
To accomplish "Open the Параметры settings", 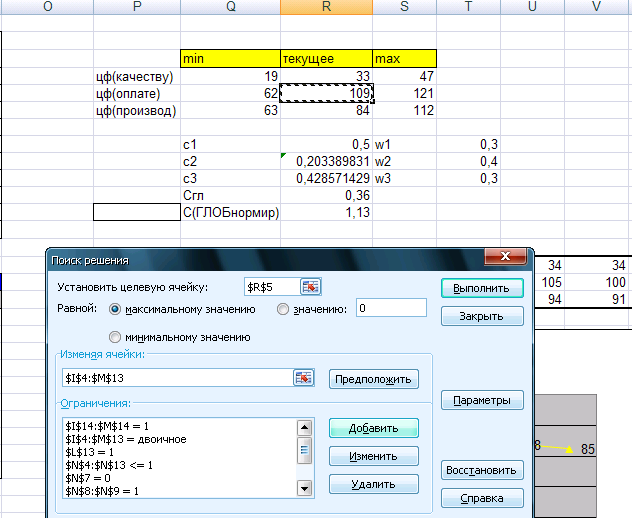I will point(482,400).
